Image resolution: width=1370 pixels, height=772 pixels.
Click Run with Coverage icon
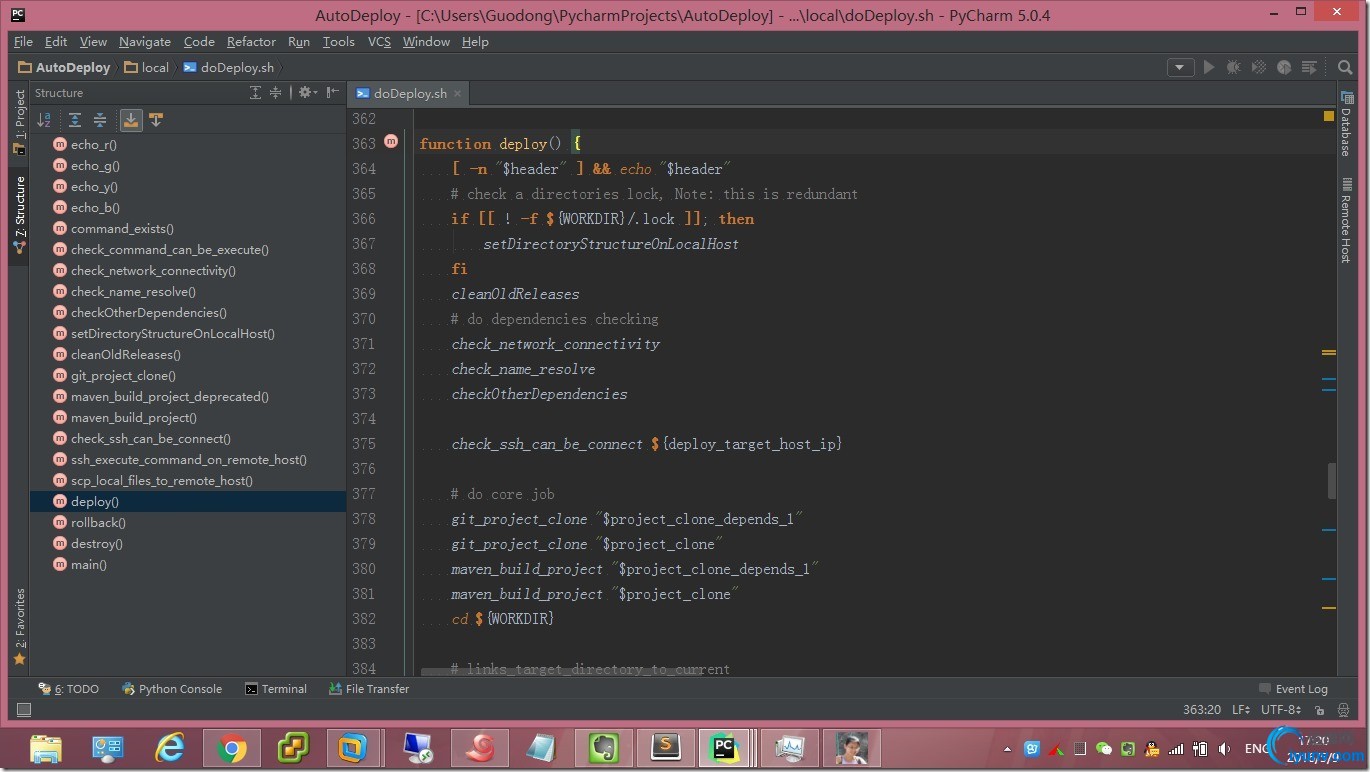(1259, 67)
